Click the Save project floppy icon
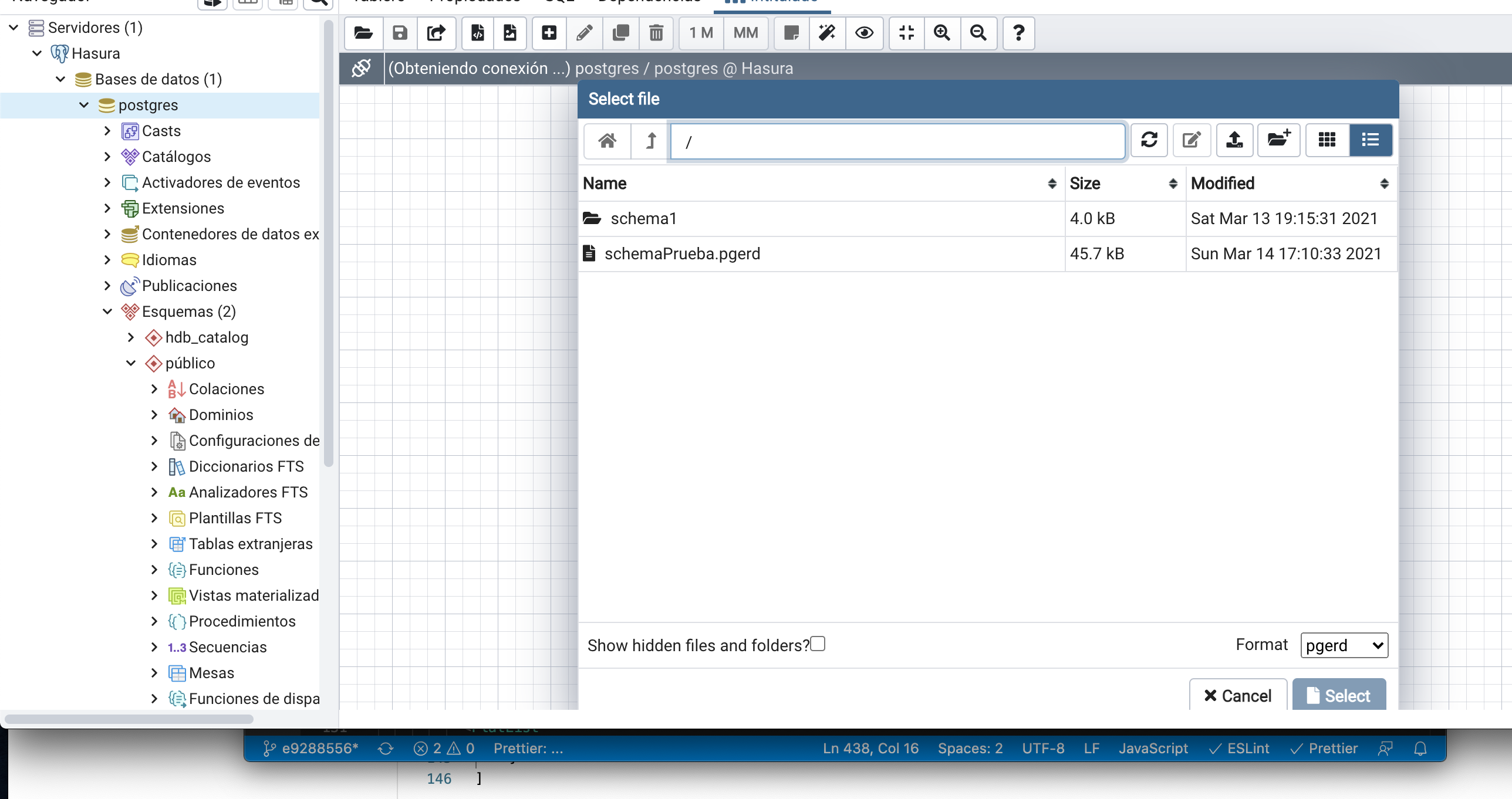 coord(400,33)
